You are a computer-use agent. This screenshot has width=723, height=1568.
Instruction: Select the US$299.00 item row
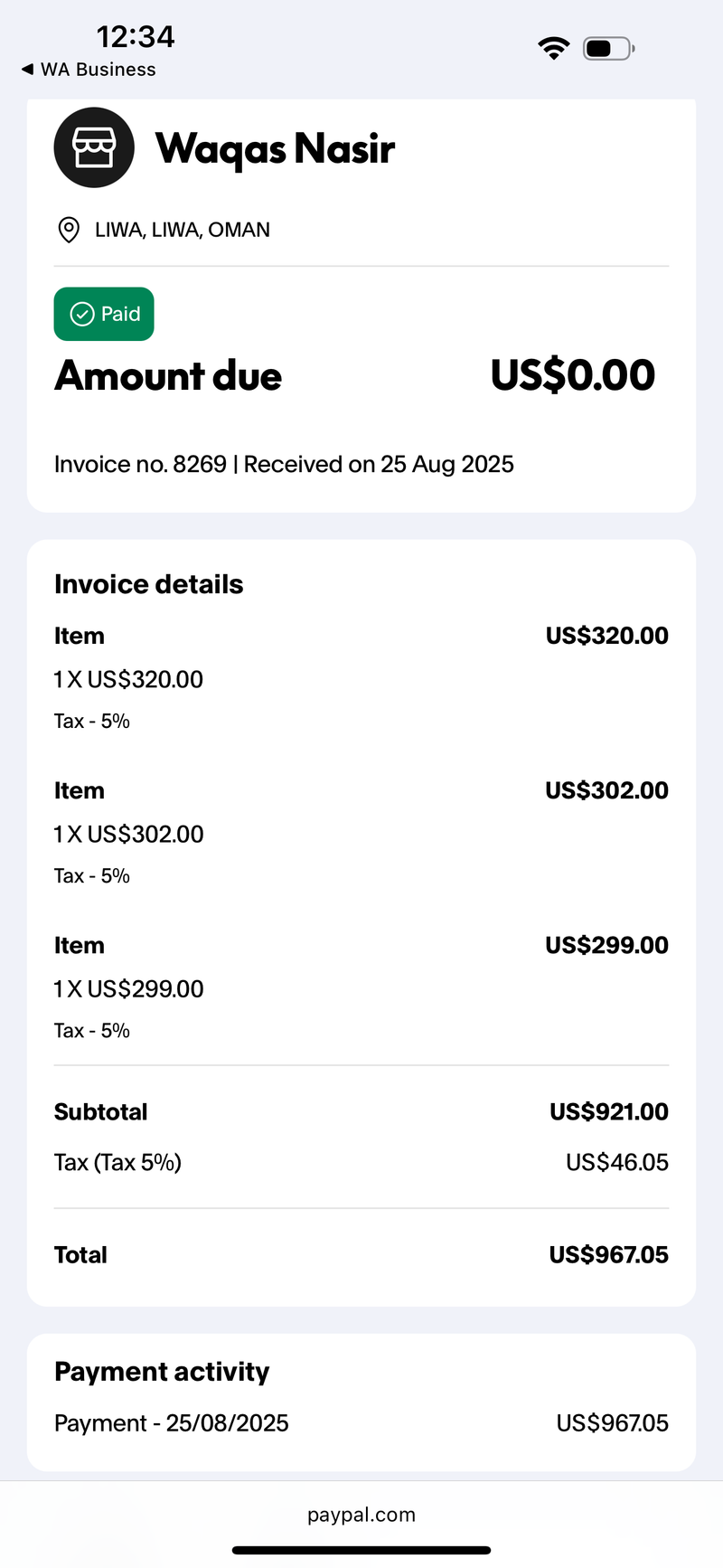tap(361, 987)
